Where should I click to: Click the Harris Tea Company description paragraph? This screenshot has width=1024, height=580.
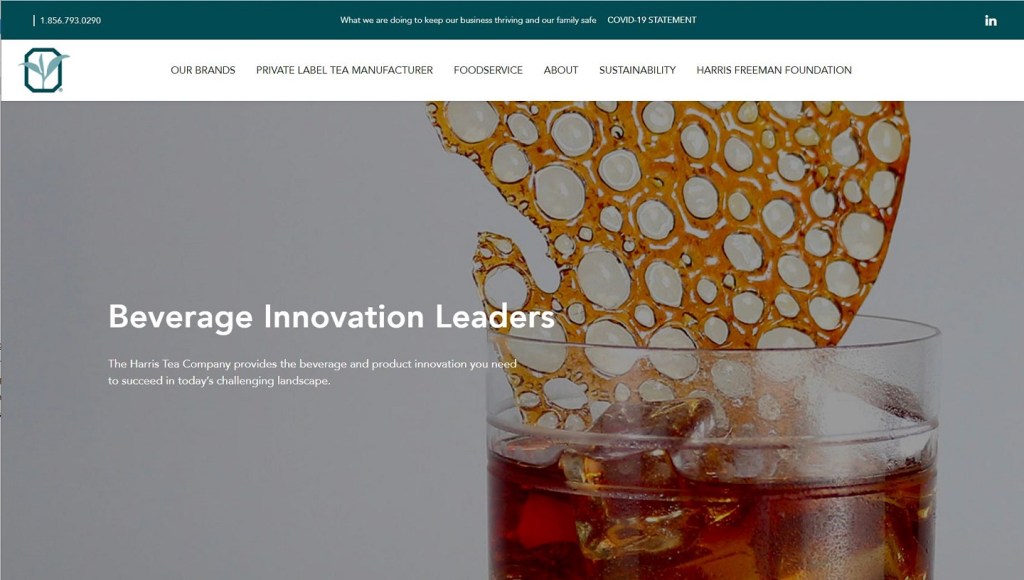click(312, 372)
